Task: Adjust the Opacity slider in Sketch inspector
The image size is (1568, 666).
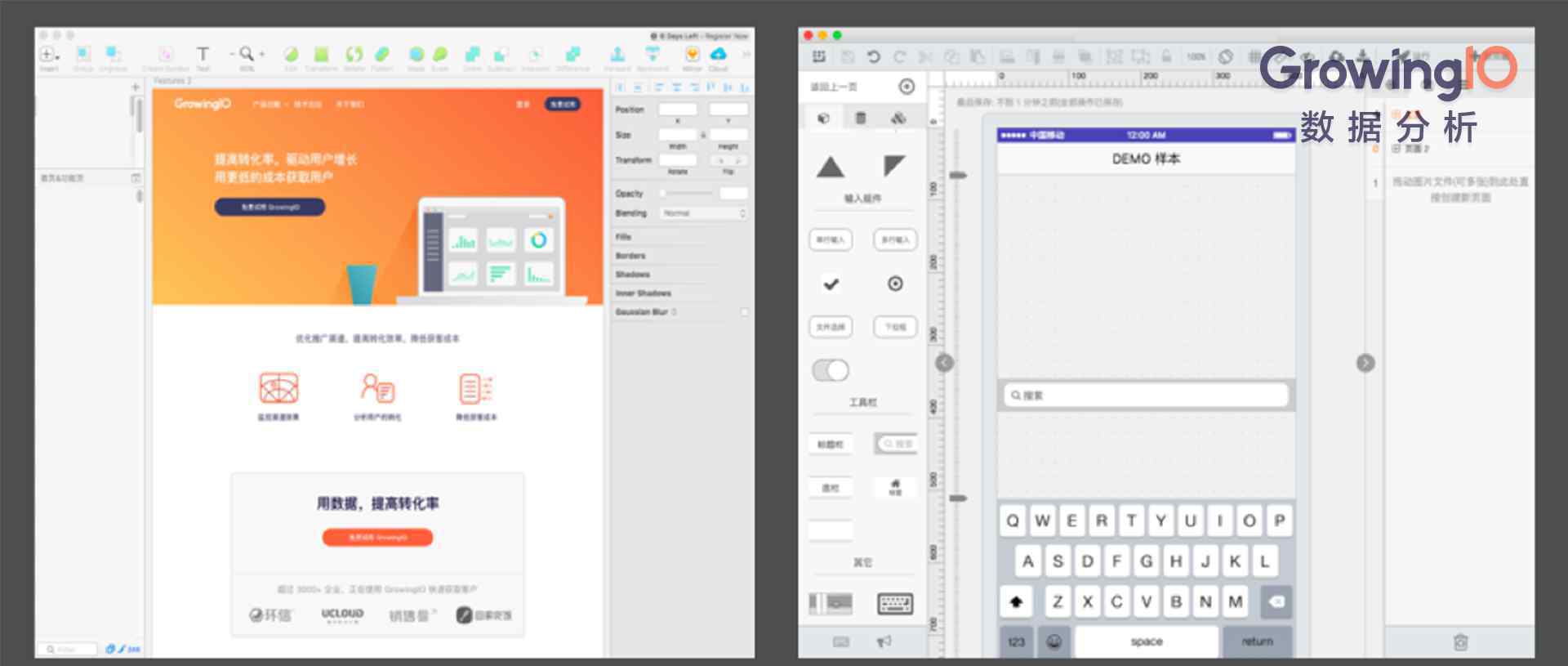Action: [x=686, y=194]
